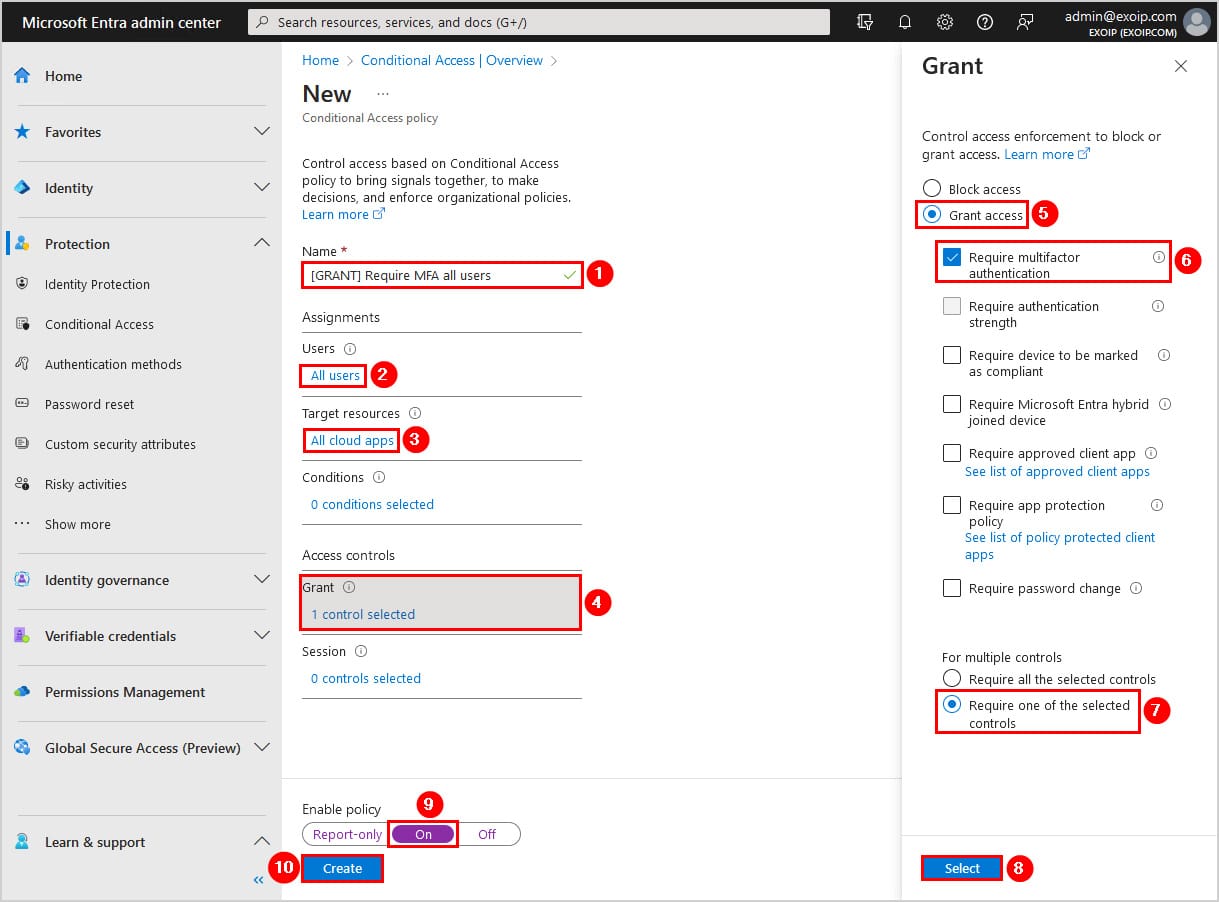Set Enable policy to Report-only
This screenshot has width=1219, height=902.
[347, 834]
